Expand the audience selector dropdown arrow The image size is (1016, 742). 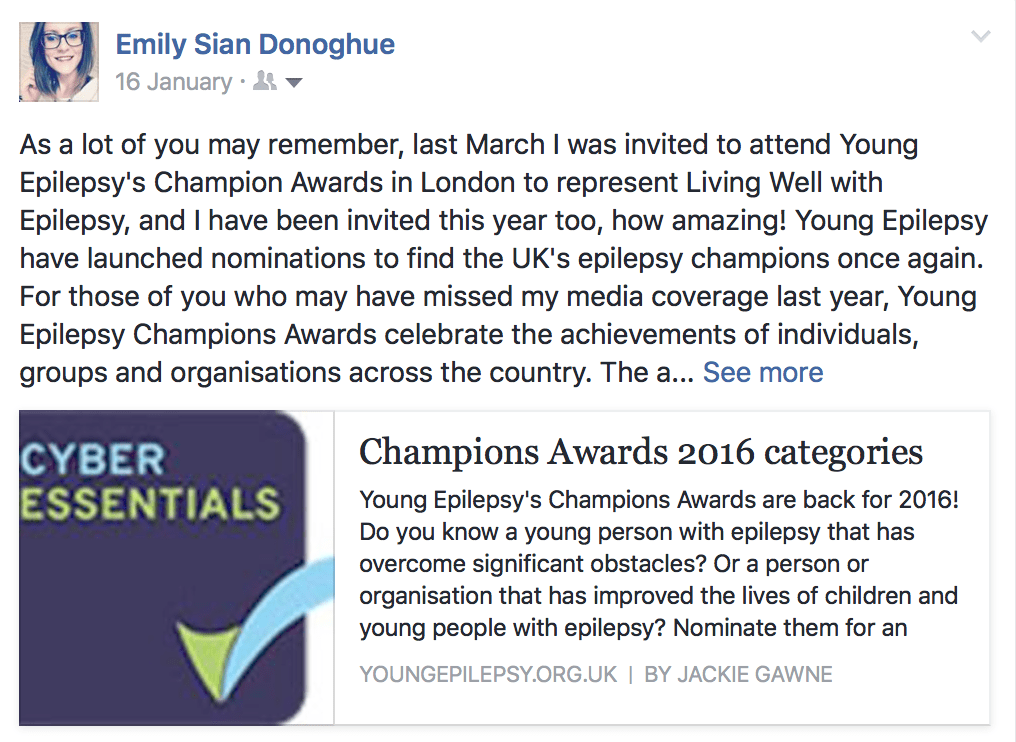[x=294, y=83]
